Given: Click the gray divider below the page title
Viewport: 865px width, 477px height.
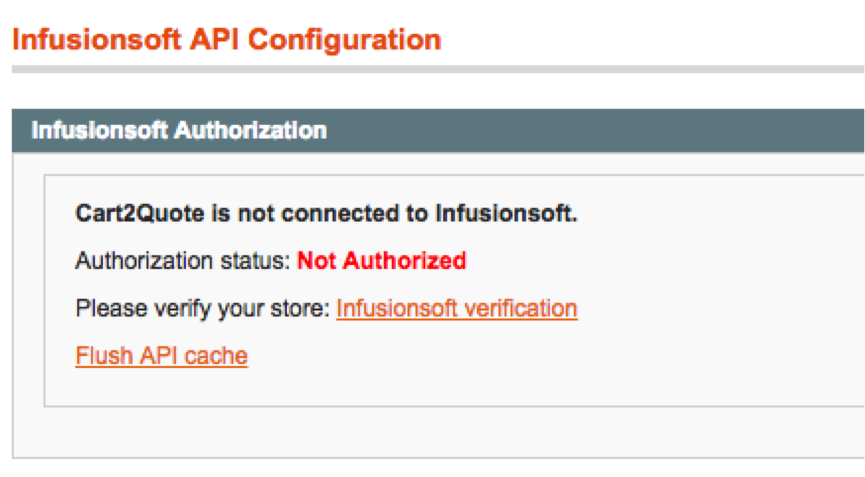Looking at the screenshot, I should [x=438, y=69].
